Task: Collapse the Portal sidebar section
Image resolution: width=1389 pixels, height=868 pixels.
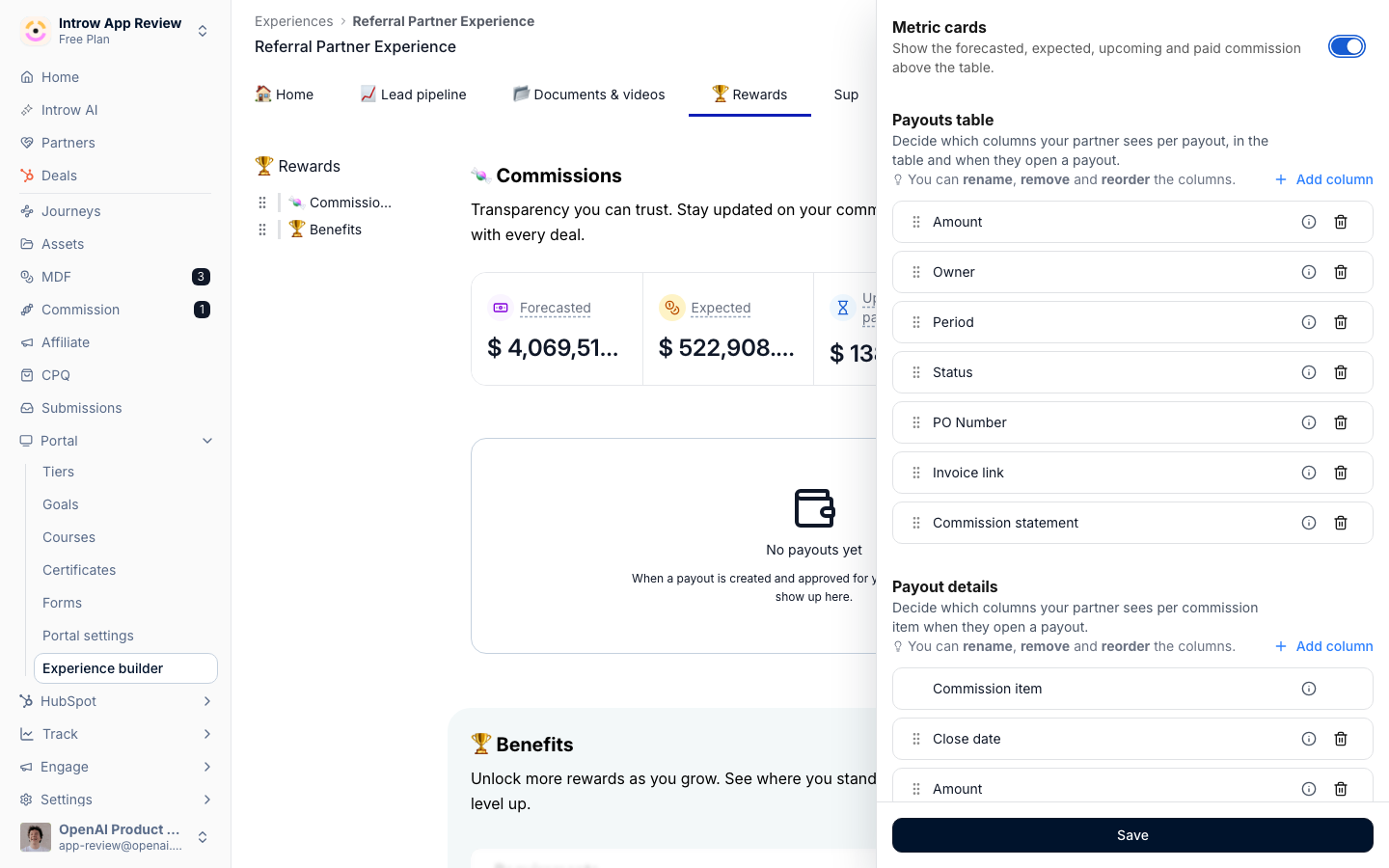Action: tap(207, 441)
